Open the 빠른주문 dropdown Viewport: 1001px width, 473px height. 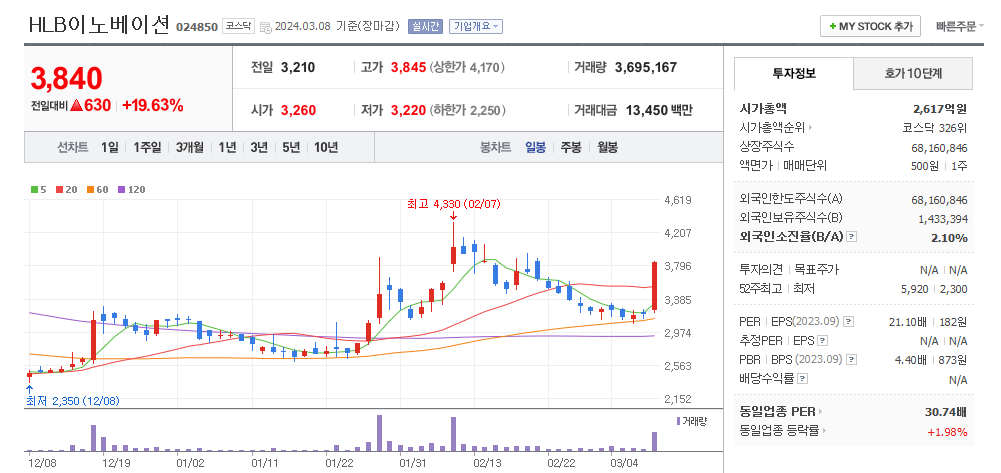[x=960, y=27]
